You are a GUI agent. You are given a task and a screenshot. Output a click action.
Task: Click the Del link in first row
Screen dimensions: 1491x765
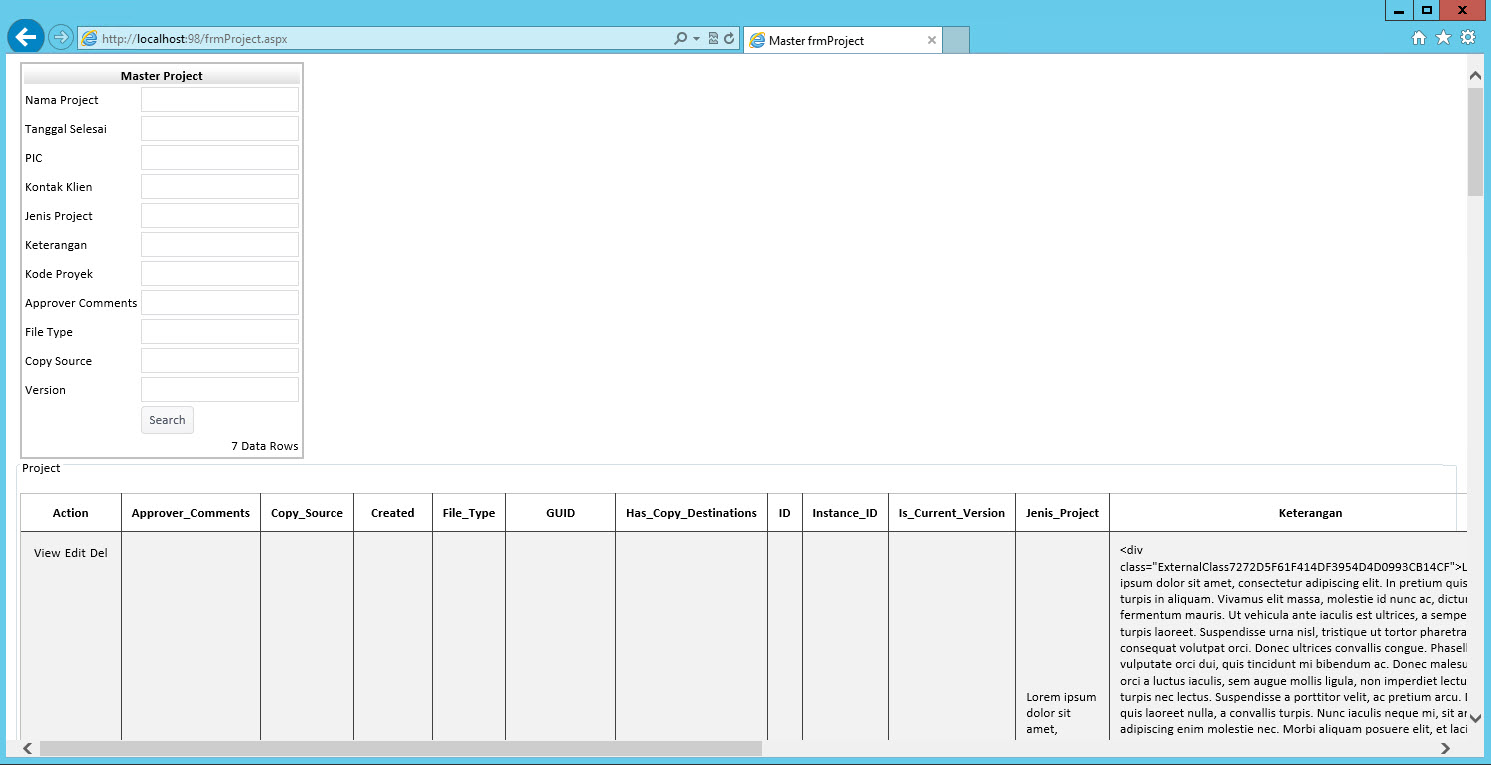point(99,553)
